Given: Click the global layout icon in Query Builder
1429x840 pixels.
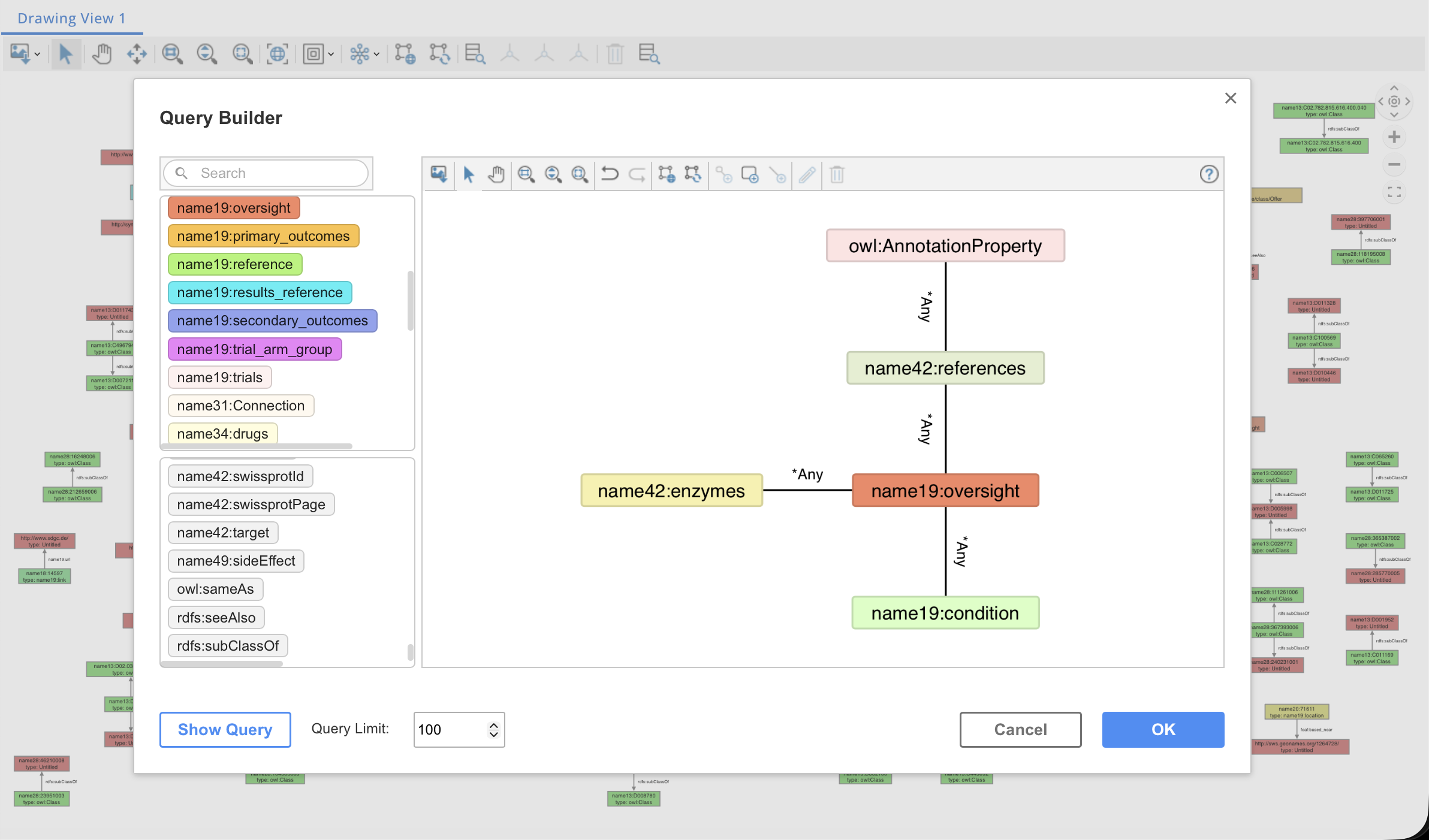Looking at the screenshot, I should tap(667, 174).
